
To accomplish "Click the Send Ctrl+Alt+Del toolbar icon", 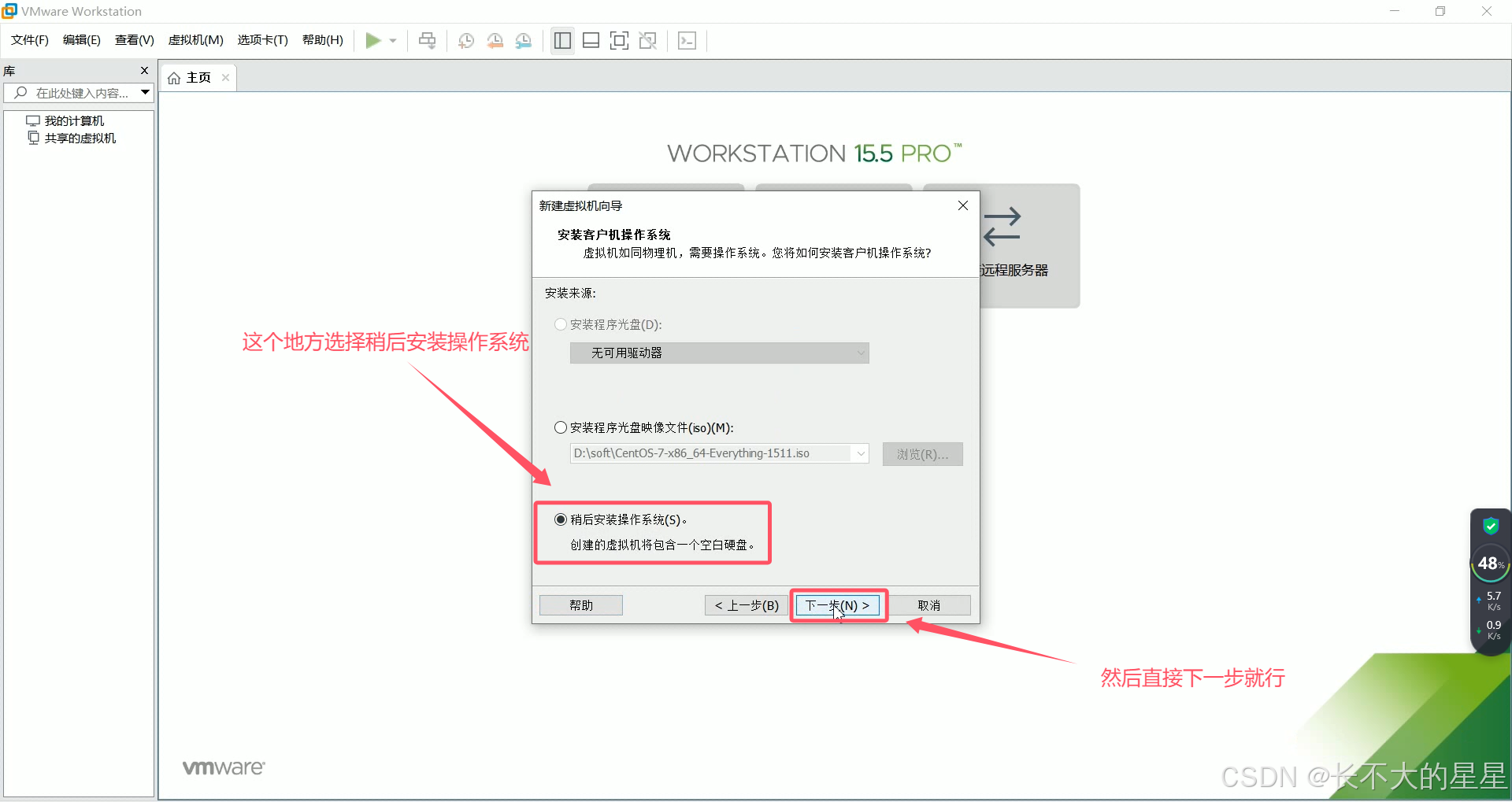I will click(427, 40).
